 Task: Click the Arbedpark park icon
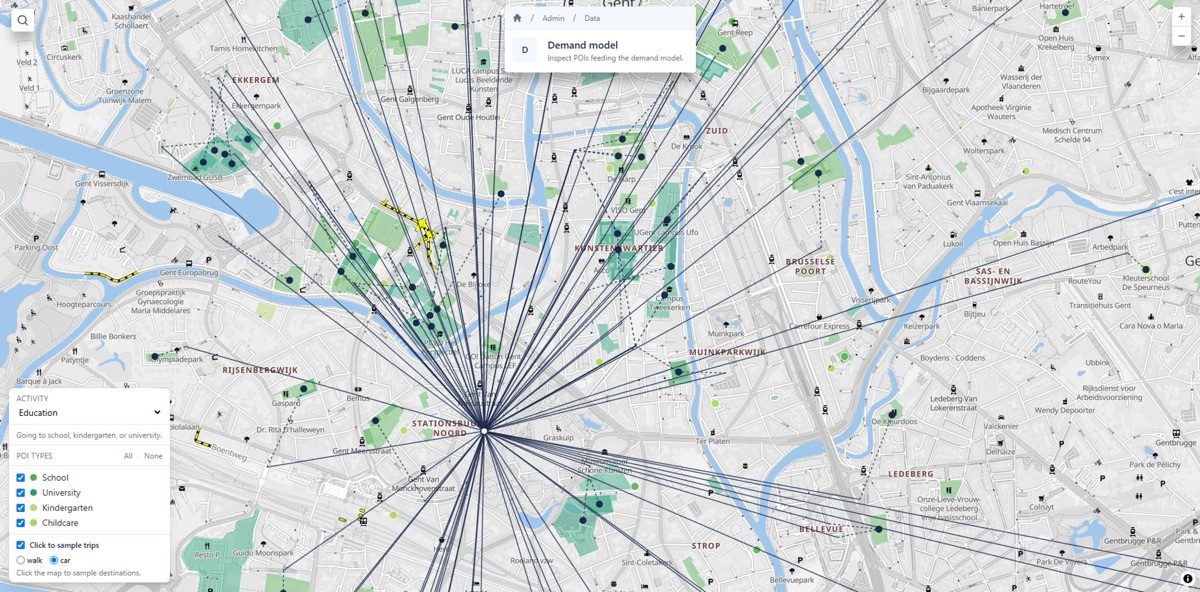1110,238
